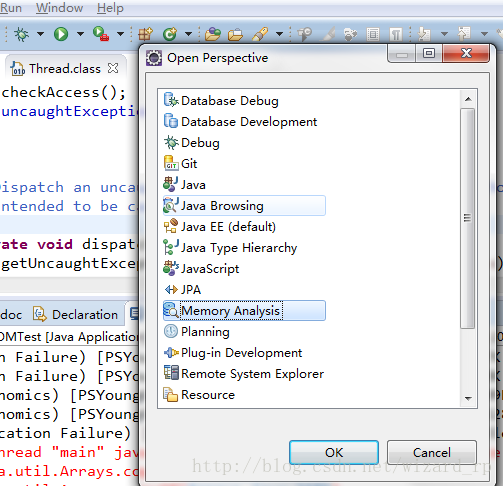Click the Cancel button
This screenshot has height=486, width=503.
point(432,452)
